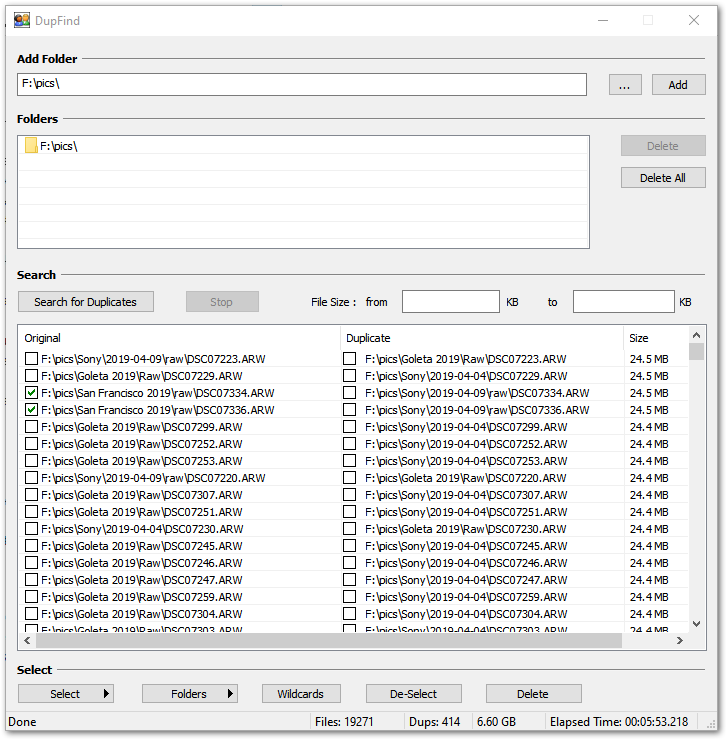727x740 pixels.
Task: Click the Elapsed Time status bar entry
Action: click(619, 722)
